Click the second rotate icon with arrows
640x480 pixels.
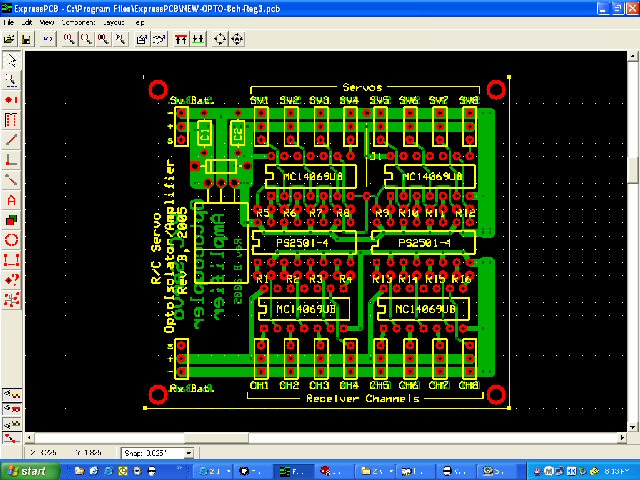click(237, 39)
